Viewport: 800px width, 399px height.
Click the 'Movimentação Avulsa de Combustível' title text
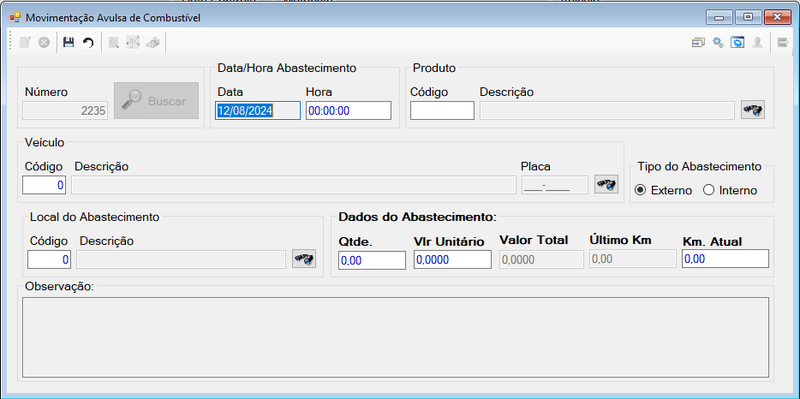point(113,18)
